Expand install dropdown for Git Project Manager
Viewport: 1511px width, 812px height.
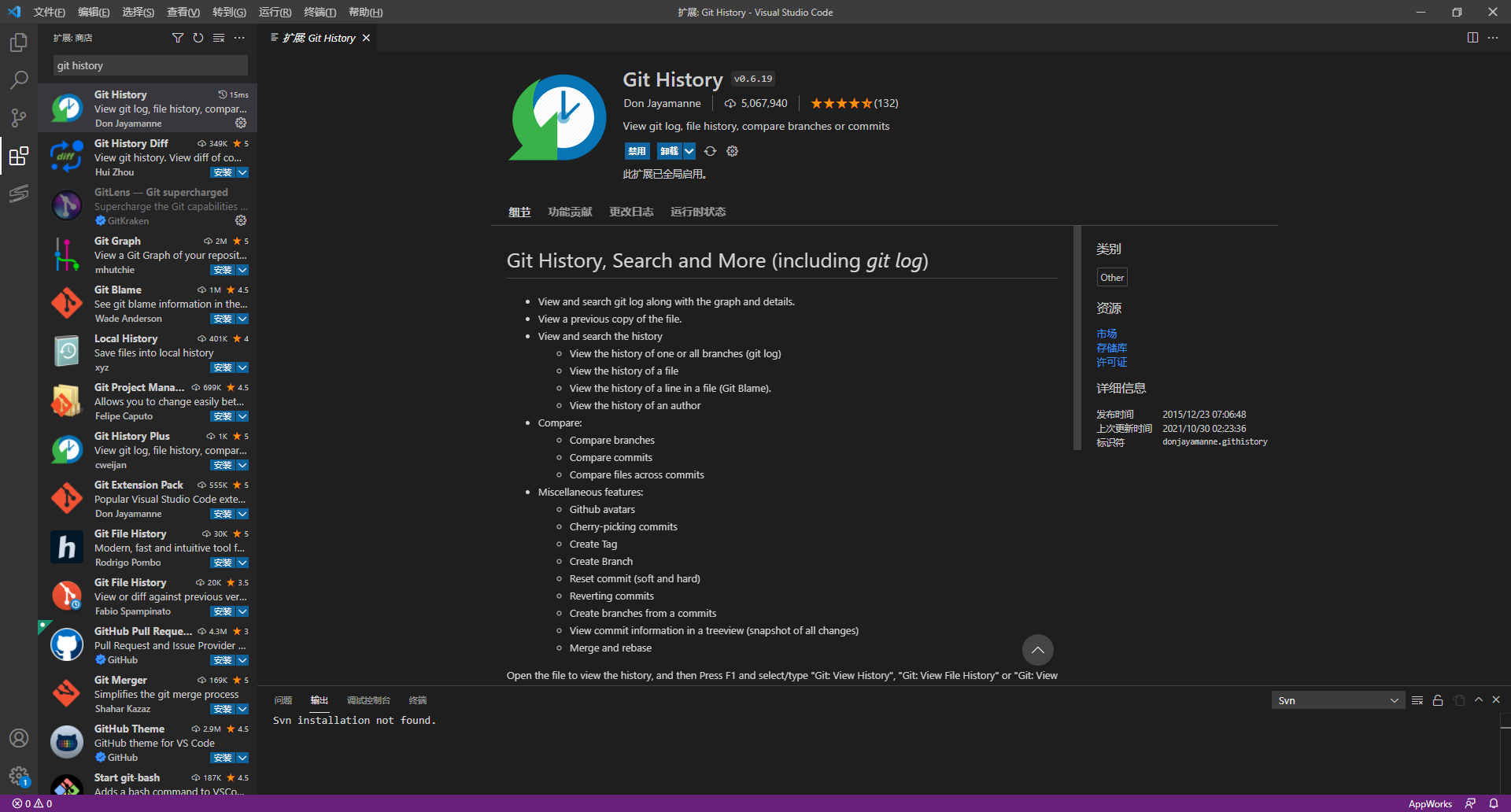(242, 416)
